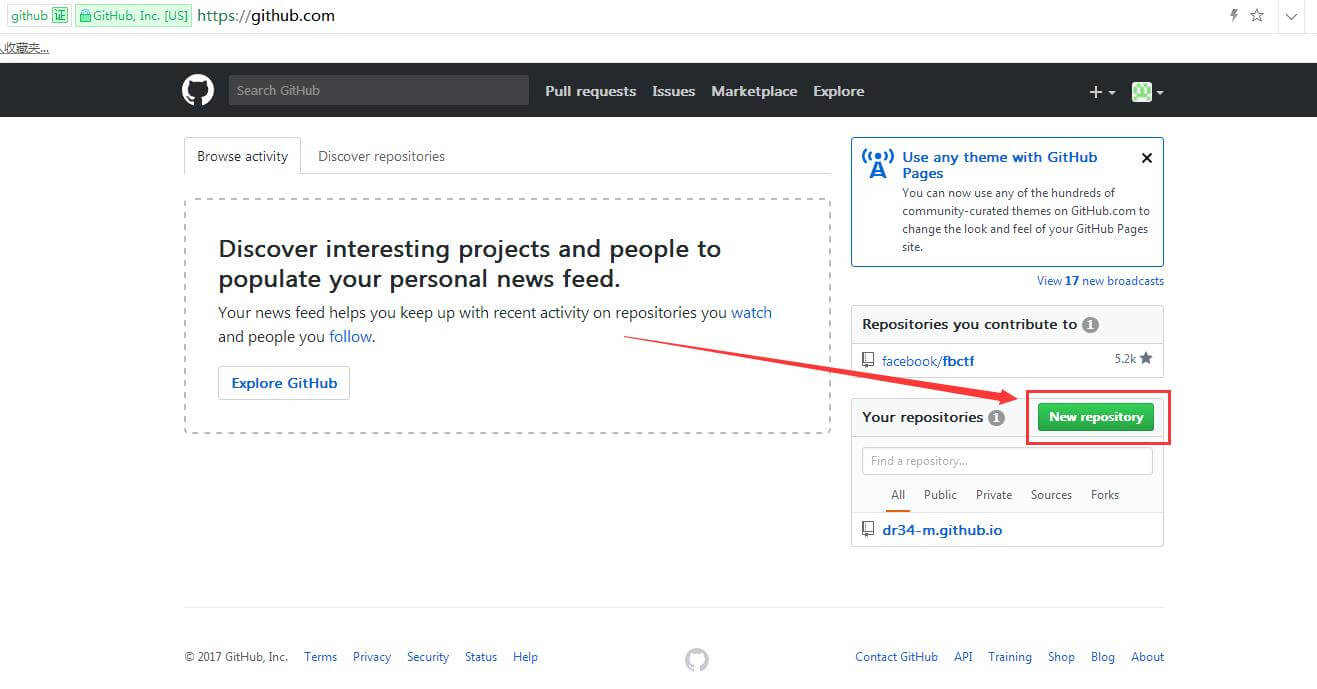Open the plus create-new dropdown menu
The image size is (1317, 689).
coord(1102,91)
